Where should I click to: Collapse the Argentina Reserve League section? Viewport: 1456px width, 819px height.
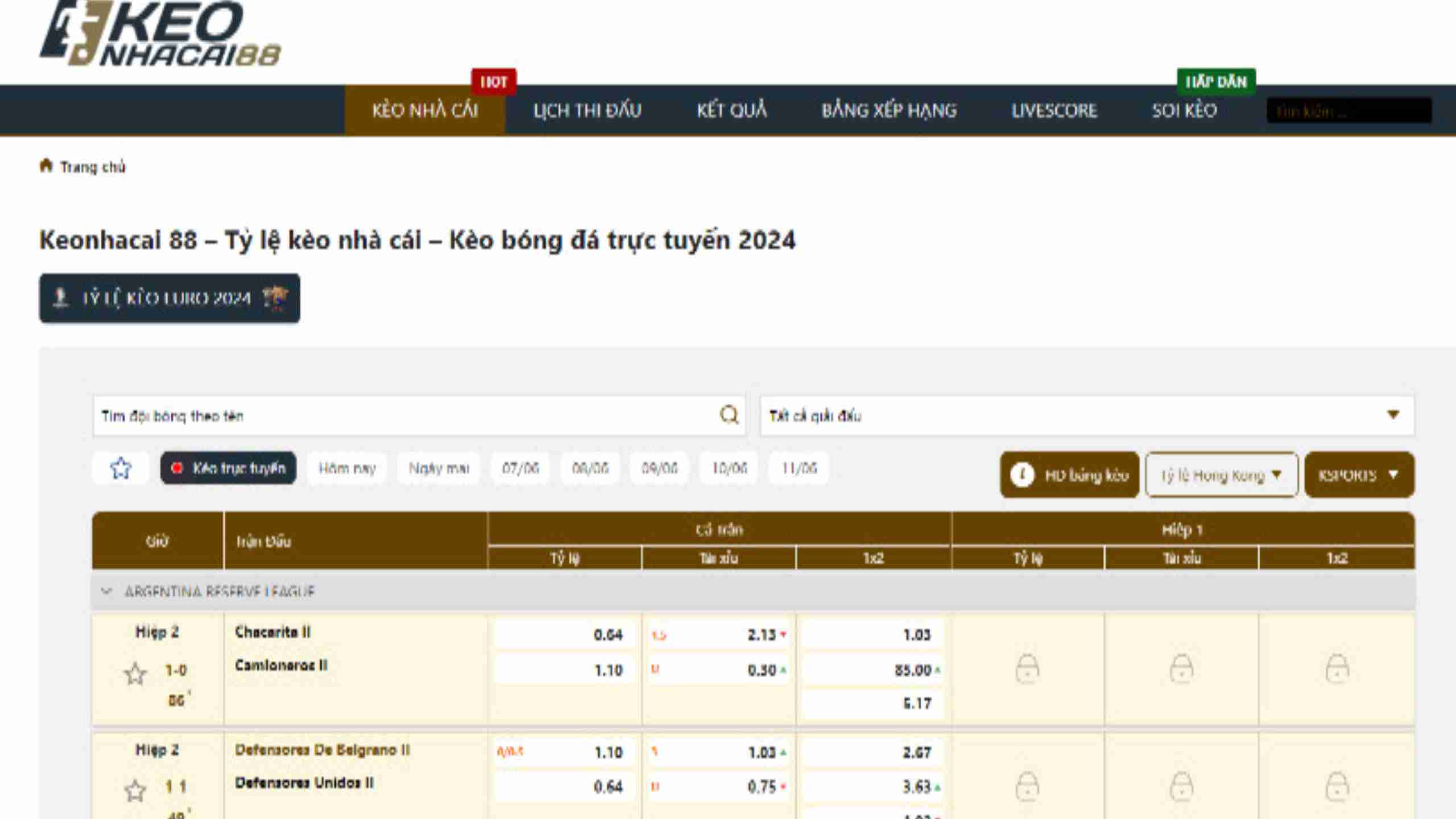(x=106, y=591)
